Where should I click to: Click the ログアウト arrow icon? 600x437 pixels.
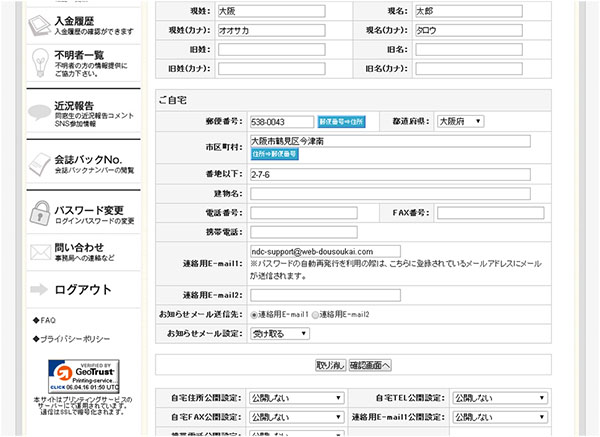[x=41, y=289]
